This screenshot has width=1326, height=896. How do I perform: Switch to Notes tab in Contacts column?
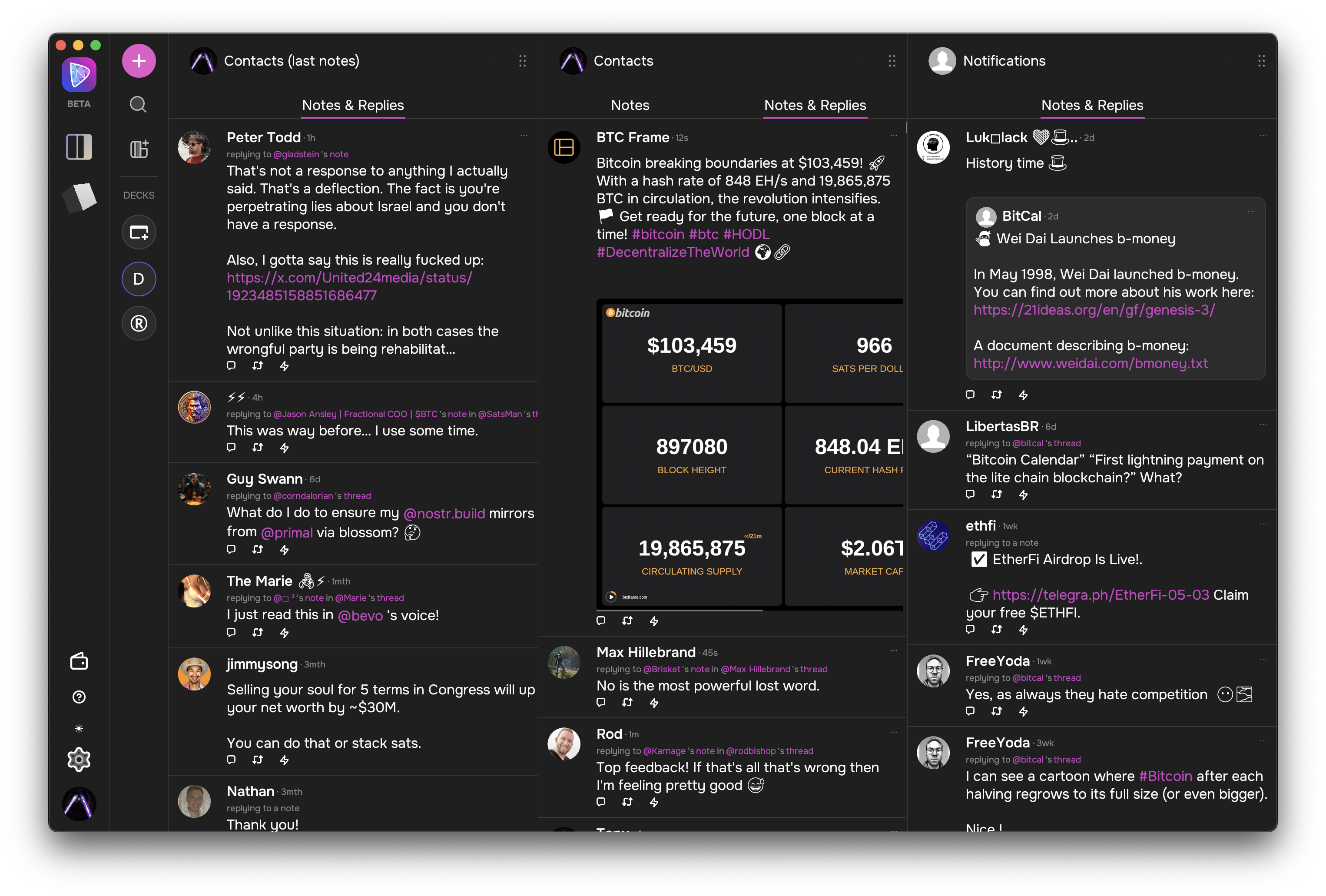click(x=630, y=105)
